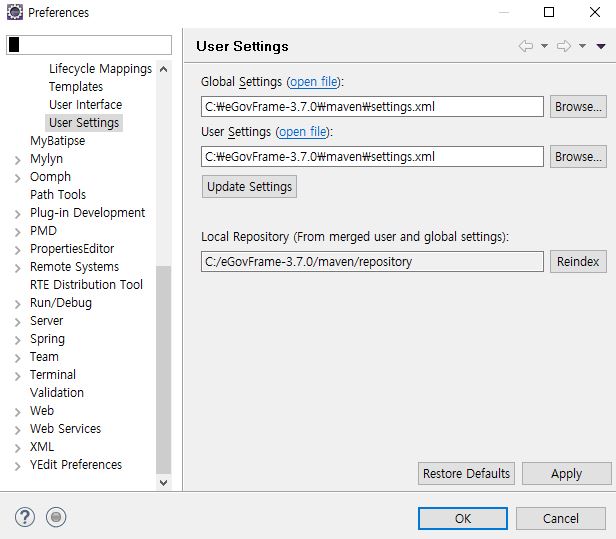Expand the Run/Debug preferences node
This screenshot has height=539, width=616.
coord(18,303)
